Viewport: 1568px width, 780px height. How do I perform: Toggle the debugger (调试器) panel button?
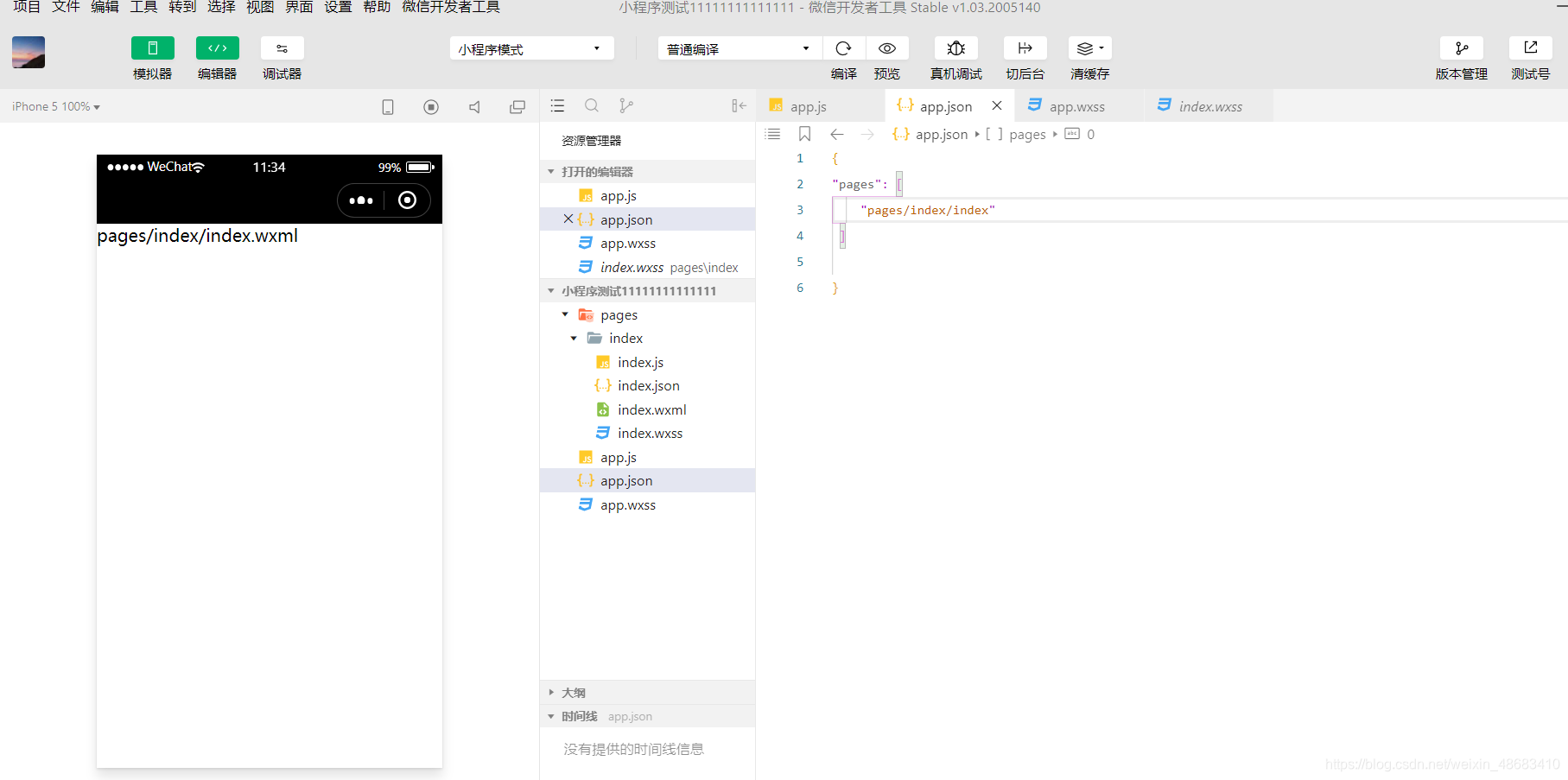(x=282, y=48)
